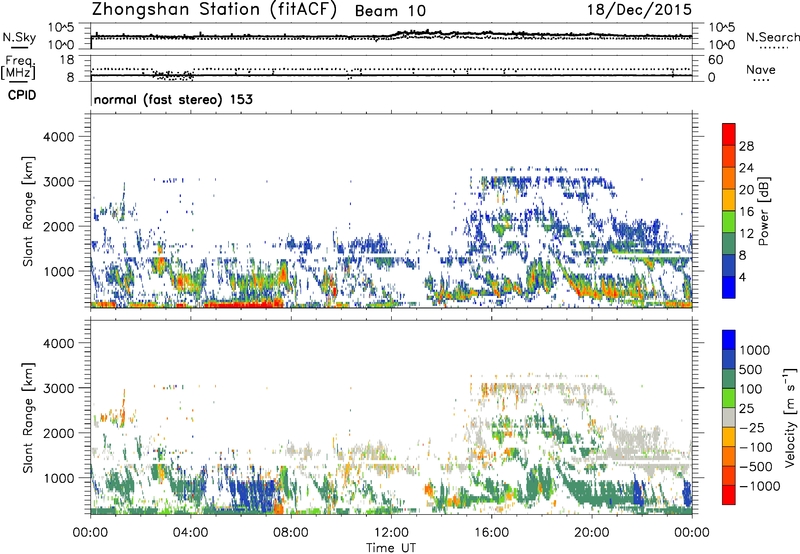The height and width of the screenshot is (554, 800).
Task: Click the power colorbar segment between 24 and 28
Action: (x=729, y=156)
